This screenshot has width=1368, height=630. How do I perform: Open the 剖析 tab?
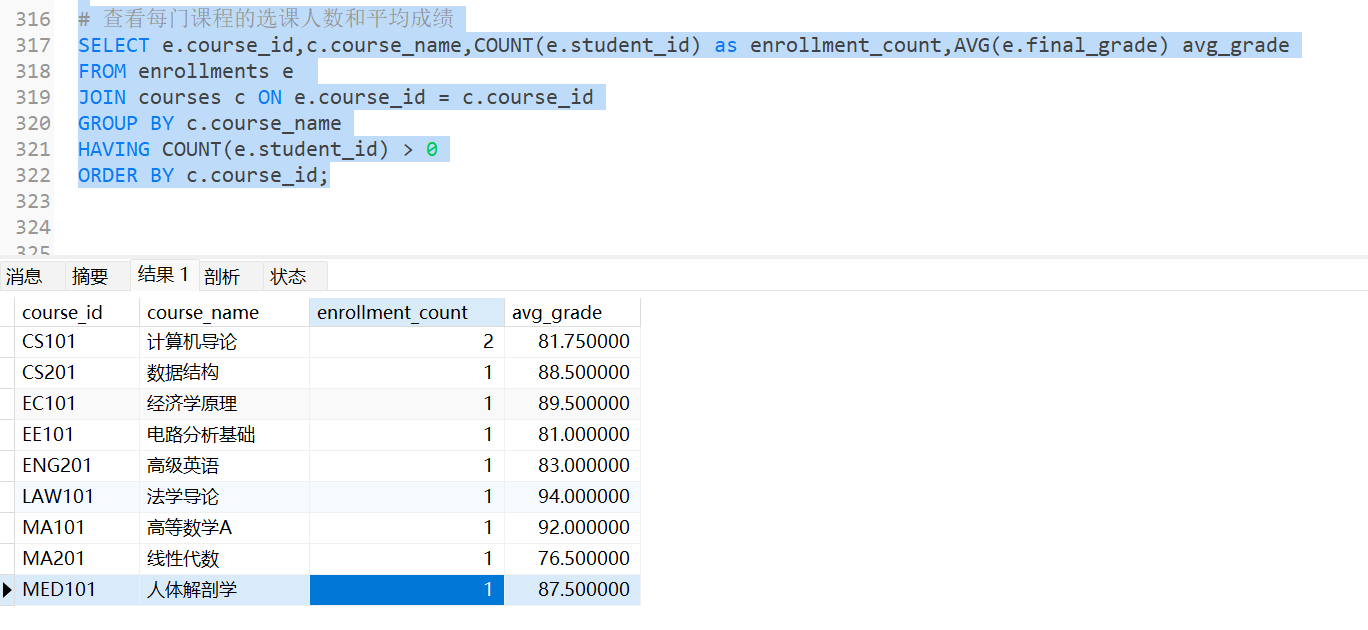click(222, 277)
